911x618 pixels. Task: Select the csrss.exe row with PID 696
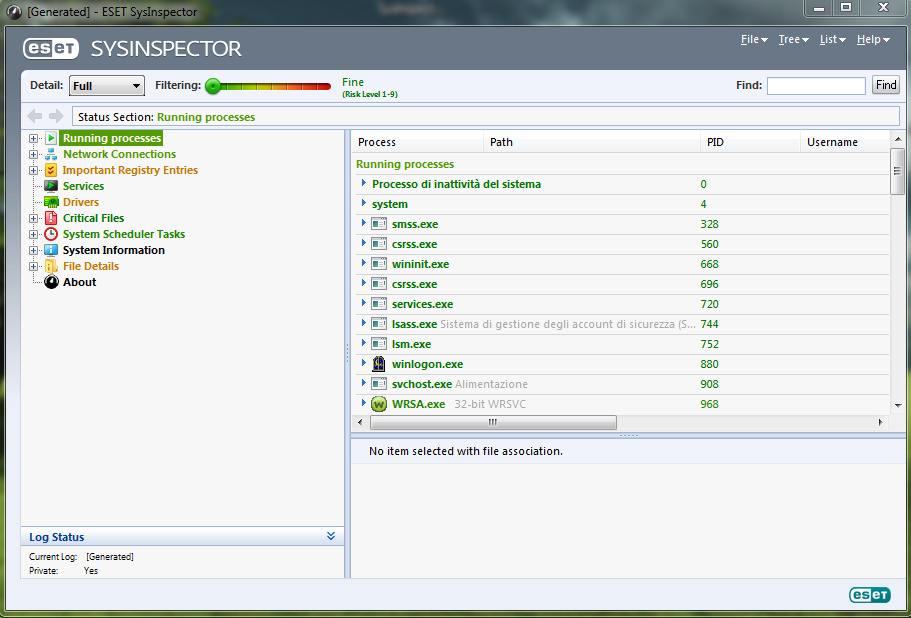pos(620,284)
